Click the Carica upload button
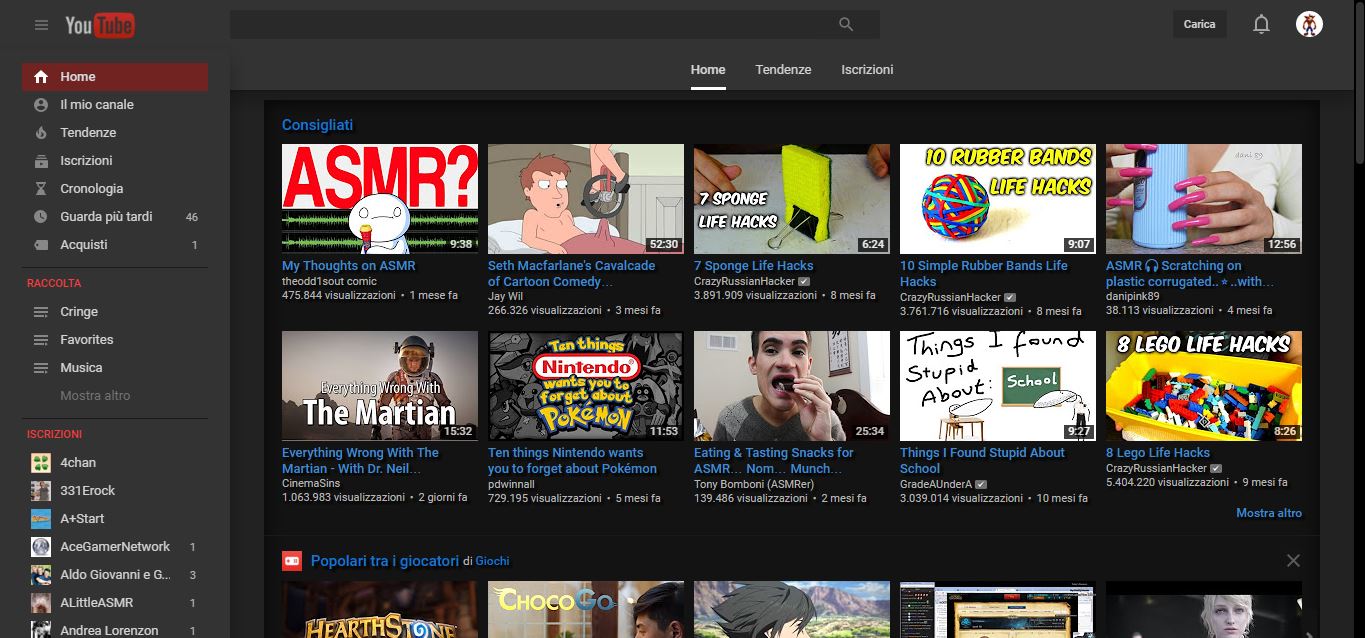Image resolution: width=1365 pixels, height=638 pixels. tap(1199, 25)
